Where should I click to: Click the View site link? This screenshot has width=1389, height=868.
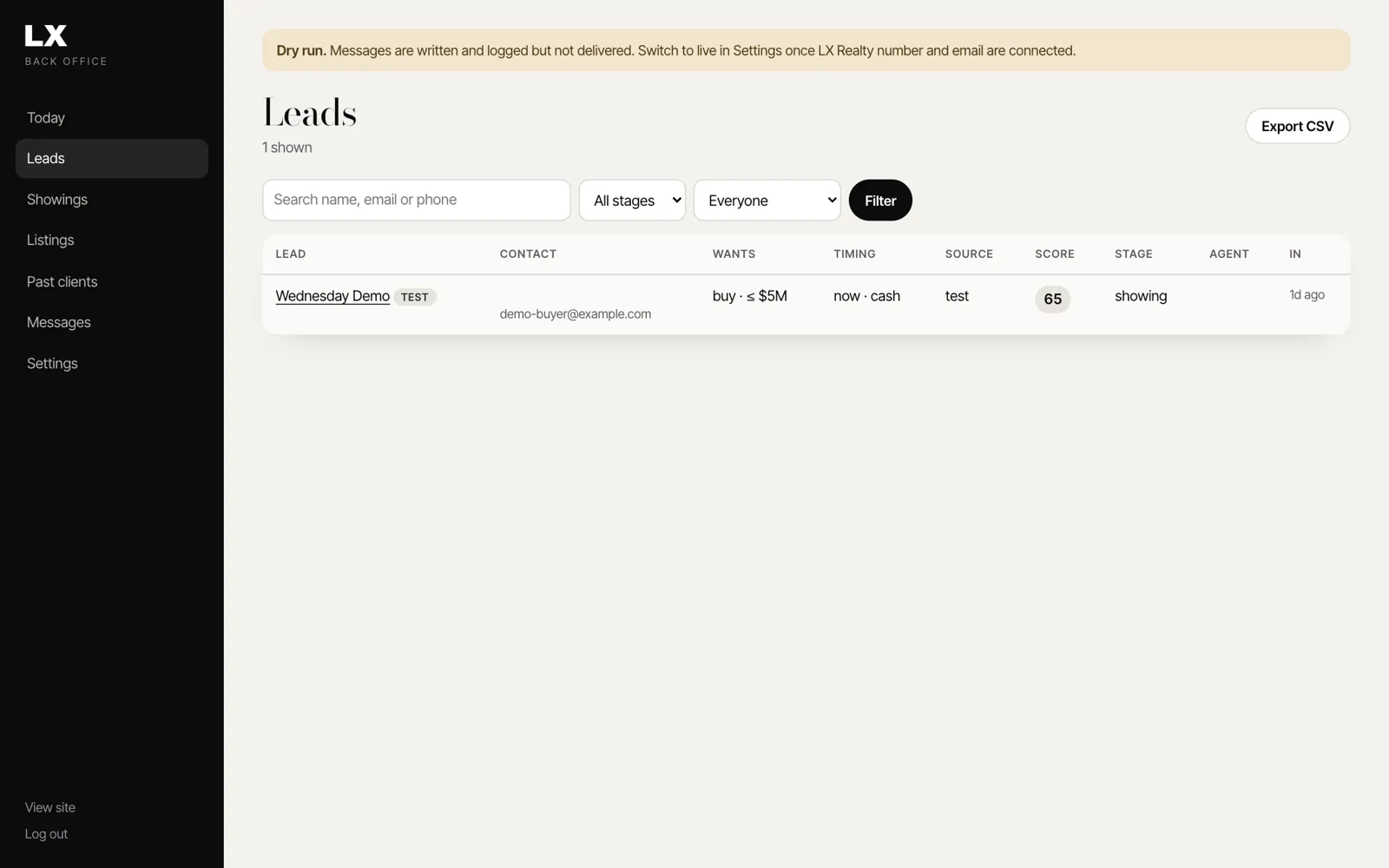[50, 807]
